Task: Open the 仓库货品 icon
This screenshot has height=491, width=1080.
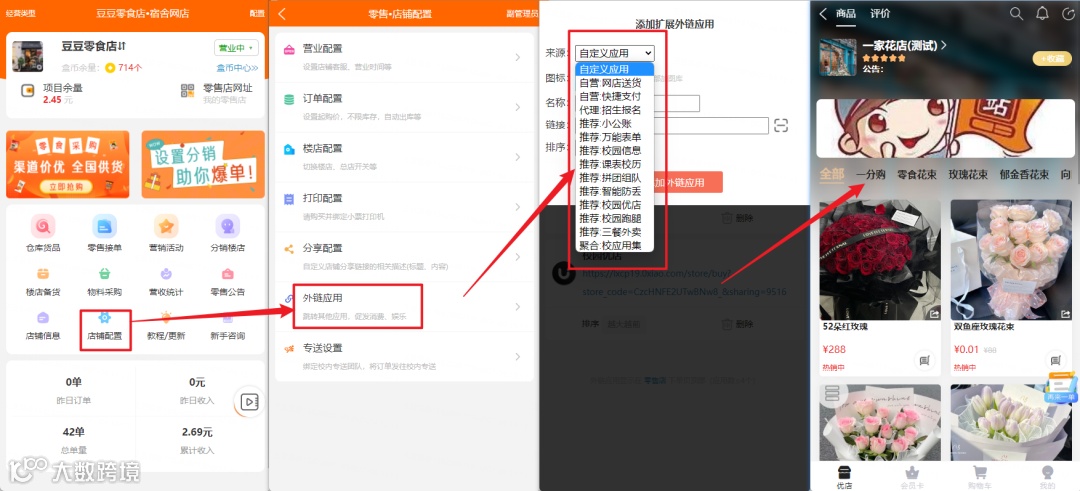Action: pyautogui.click(x=43, y=226)
